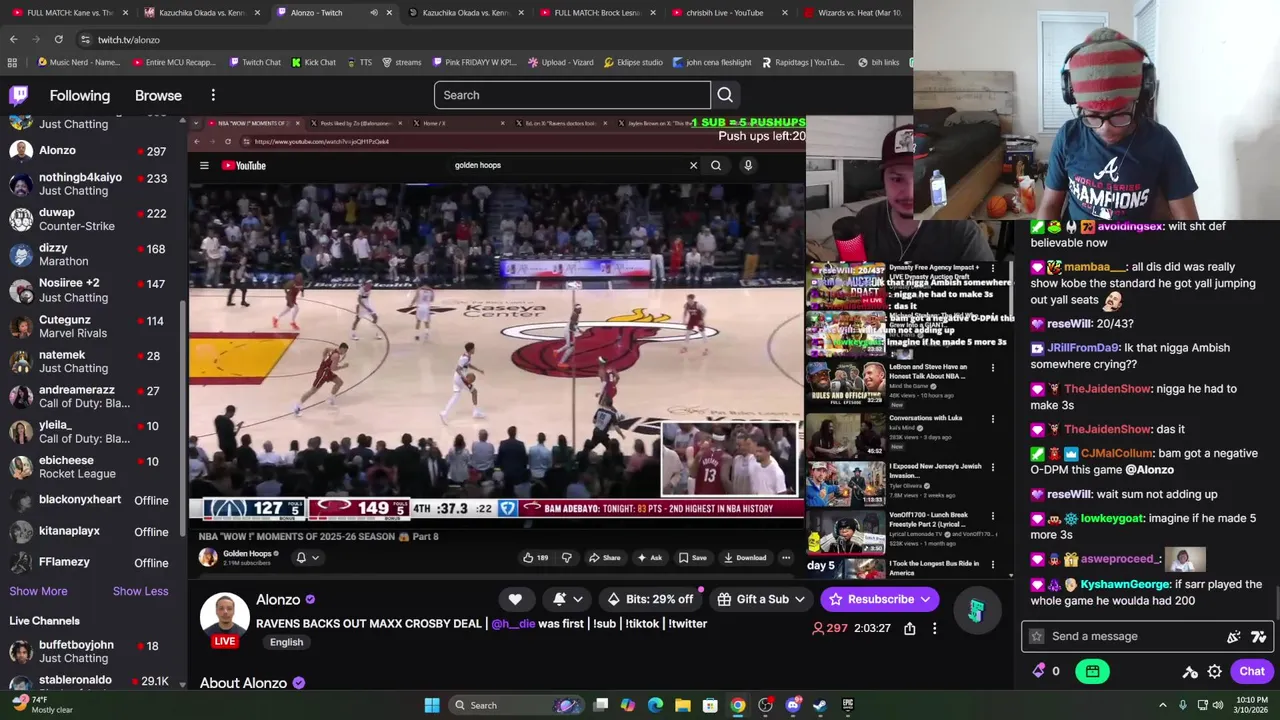Open the Bits: 29% off dropdown
This screenshot has width=1280, height=720.
click(650, 599)
